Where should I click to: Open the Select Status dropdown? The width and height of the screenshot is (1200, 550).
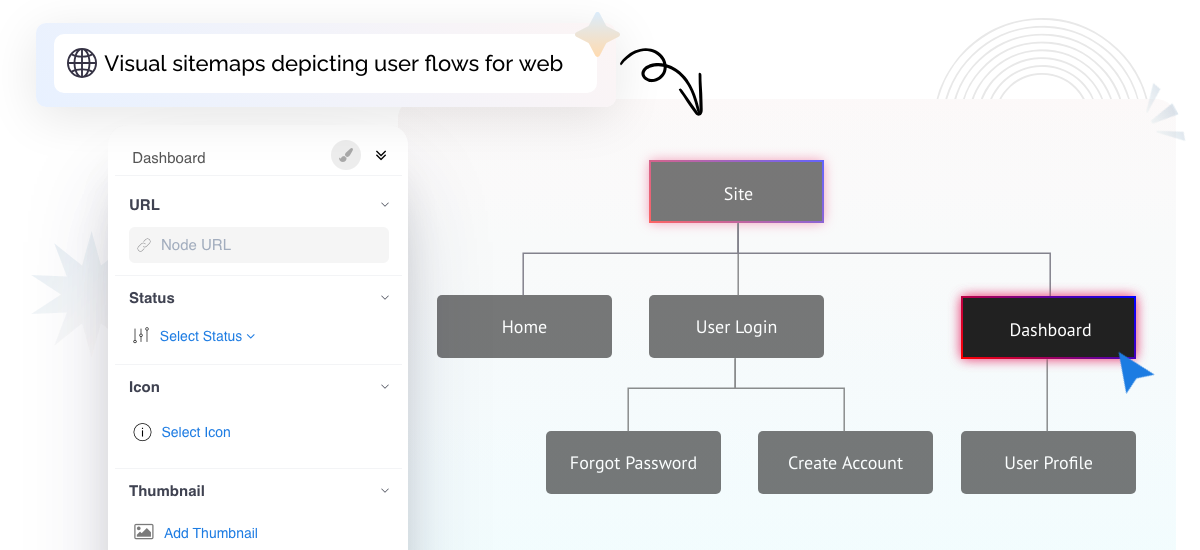click(207, 336)
